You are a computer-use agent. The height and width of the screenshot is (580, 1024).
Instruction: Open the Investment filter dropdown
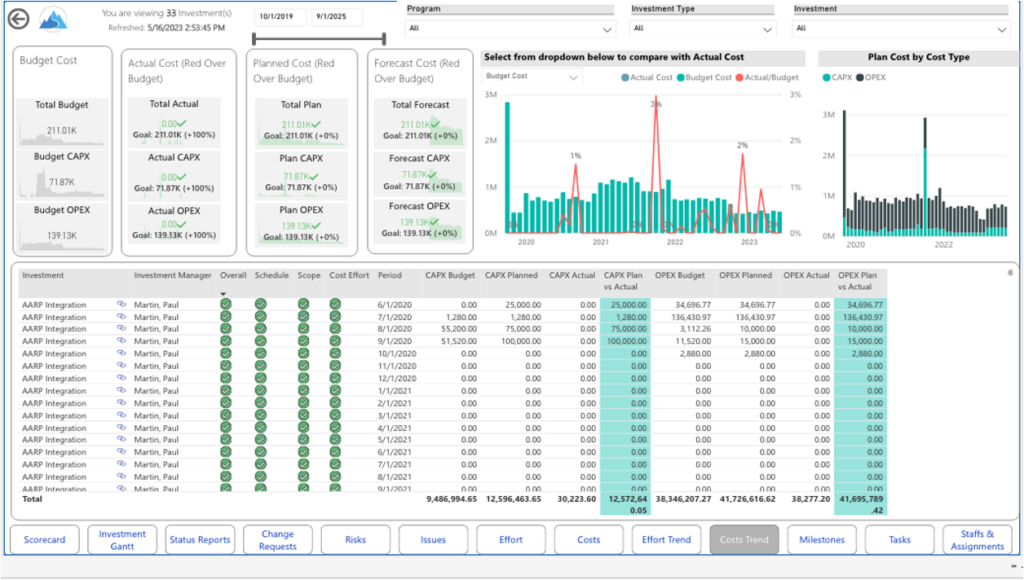click(x=901, y=29)
